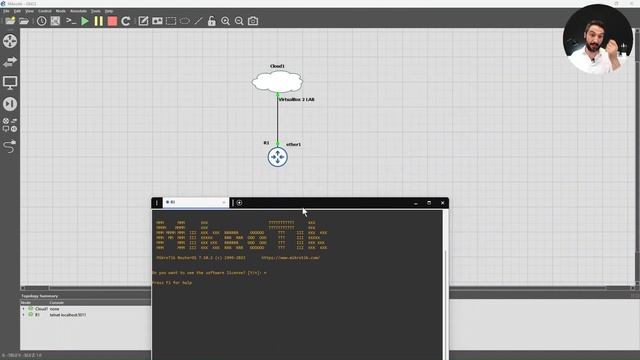Open the Control menu
The height and width of the screenshot is (360, 640).
pyautogui.click(x=44, y=11)
